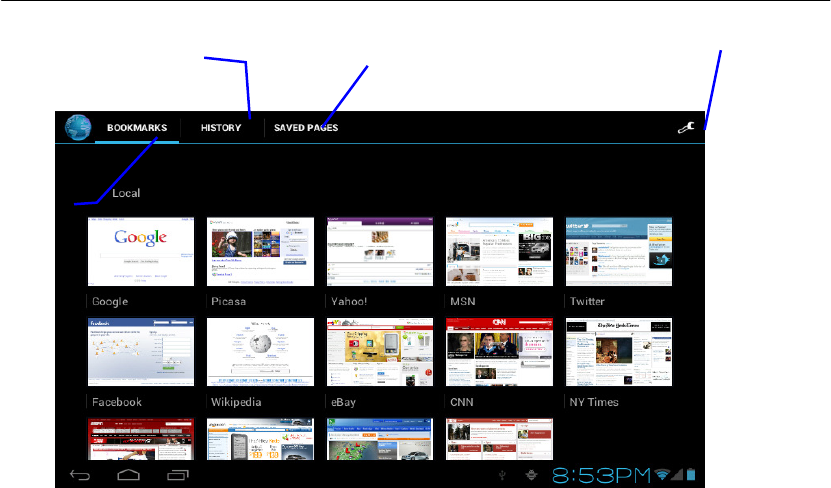
Task: Tap the USB status icon
Action: 502,475
